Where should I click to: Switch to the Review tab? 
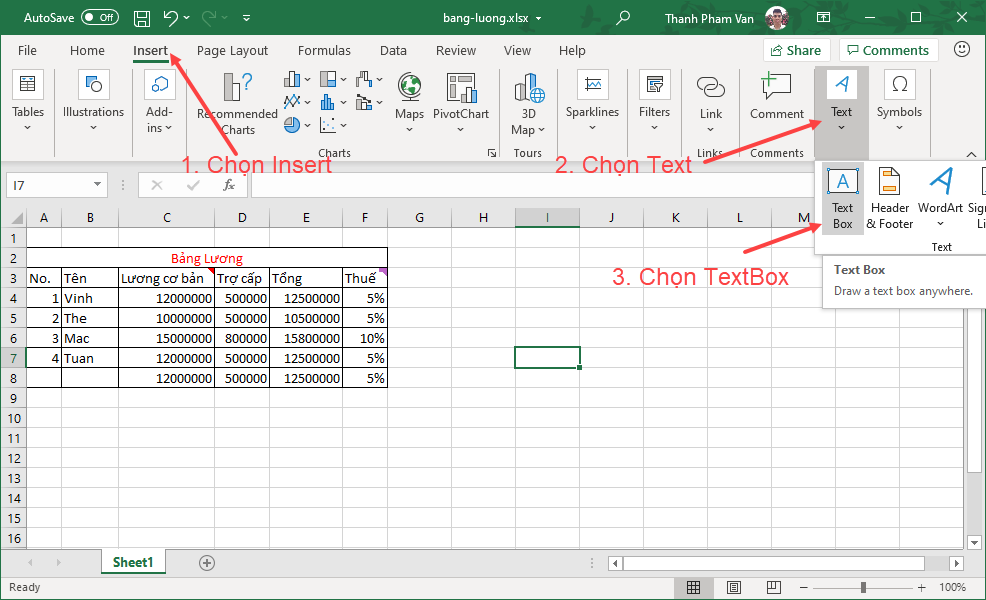click(x=456, y=50)
